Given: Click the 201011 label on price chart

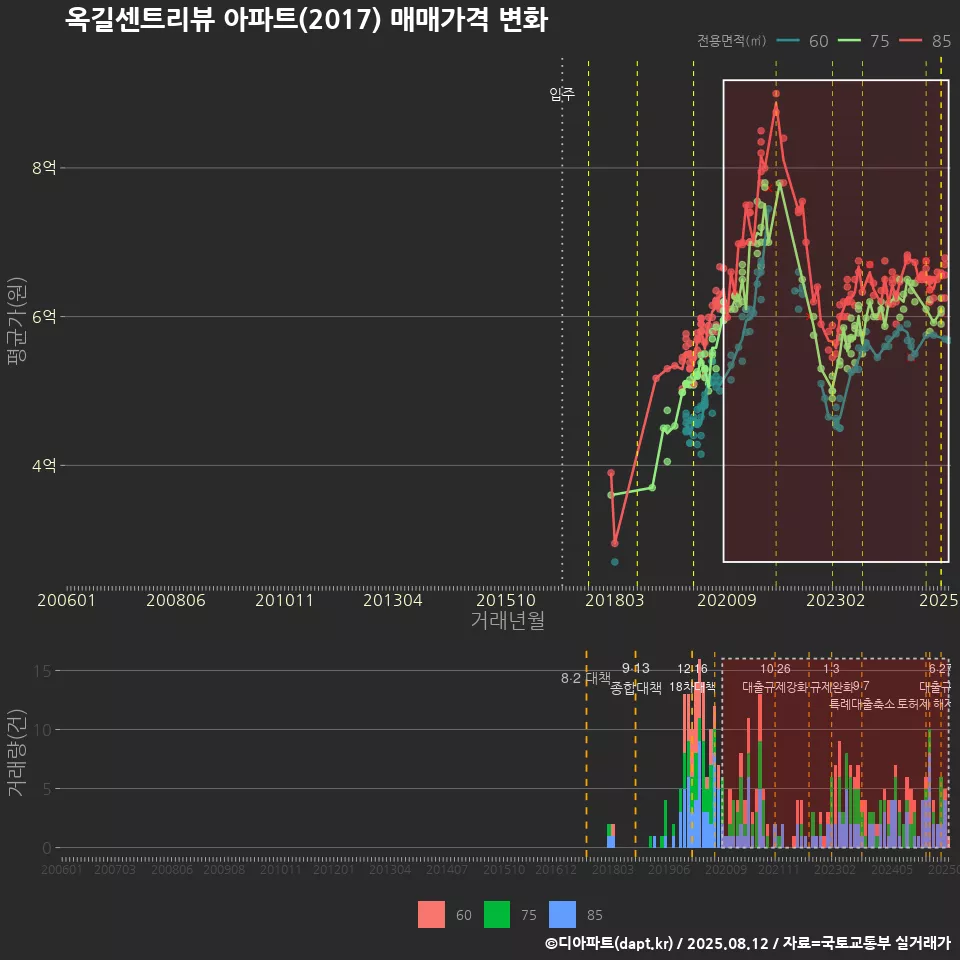Looking at the screenshot, I should (x=284, y=601).
